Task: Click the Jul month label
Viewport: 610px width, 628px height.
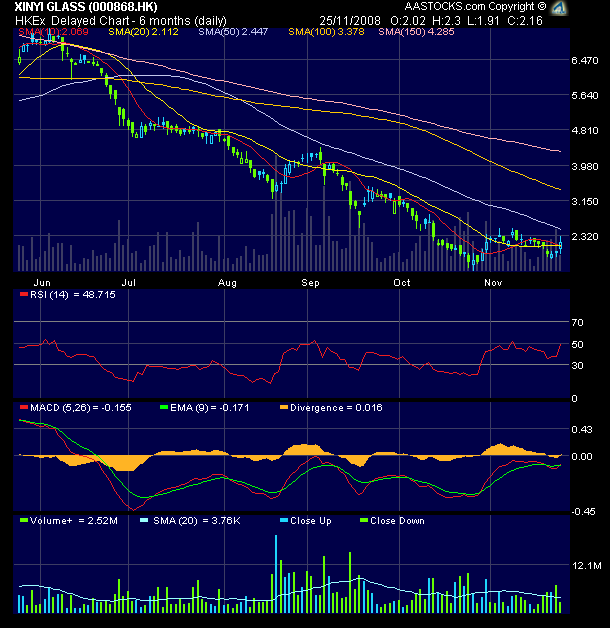Action: (x=129, y=283)
